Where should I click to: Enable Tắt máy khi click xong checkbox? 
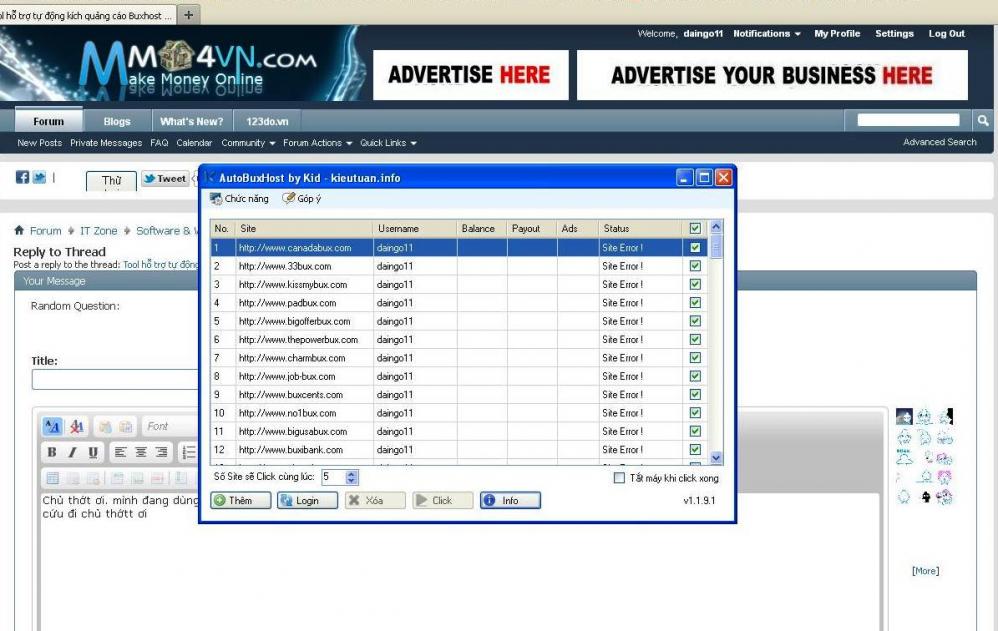point(619,478)
